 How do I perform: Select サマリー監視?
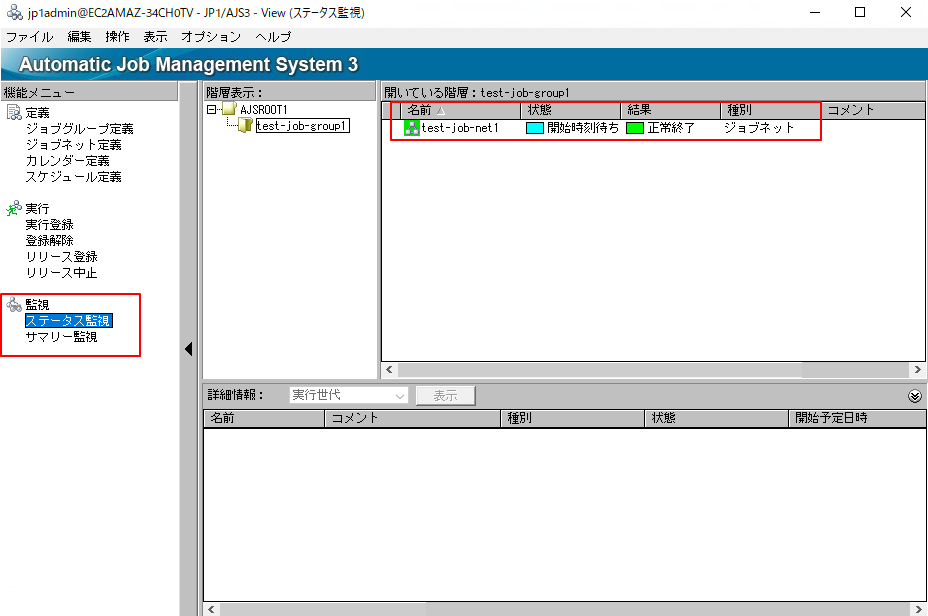click(62, 336)
